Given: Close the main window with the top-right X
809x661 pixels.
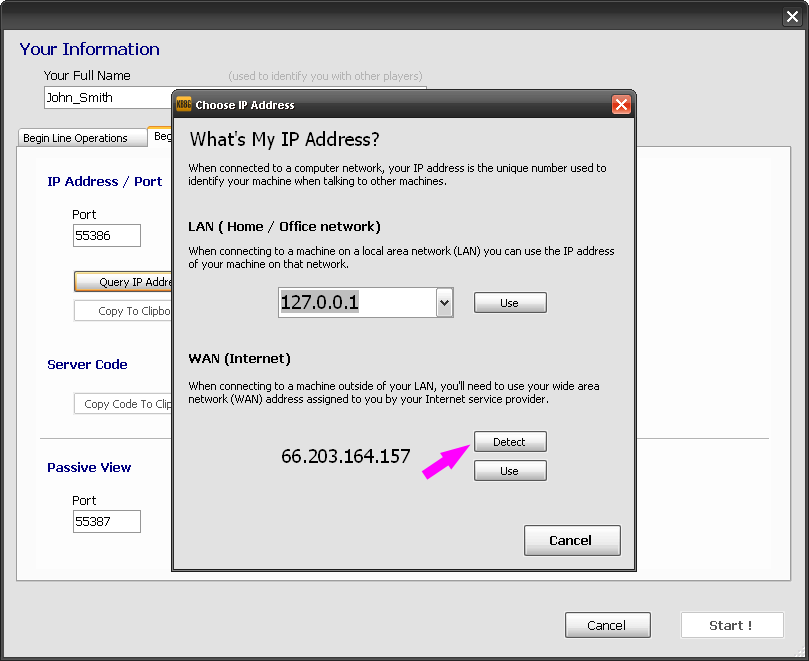Looking at the screenshot, I should 792,16.
